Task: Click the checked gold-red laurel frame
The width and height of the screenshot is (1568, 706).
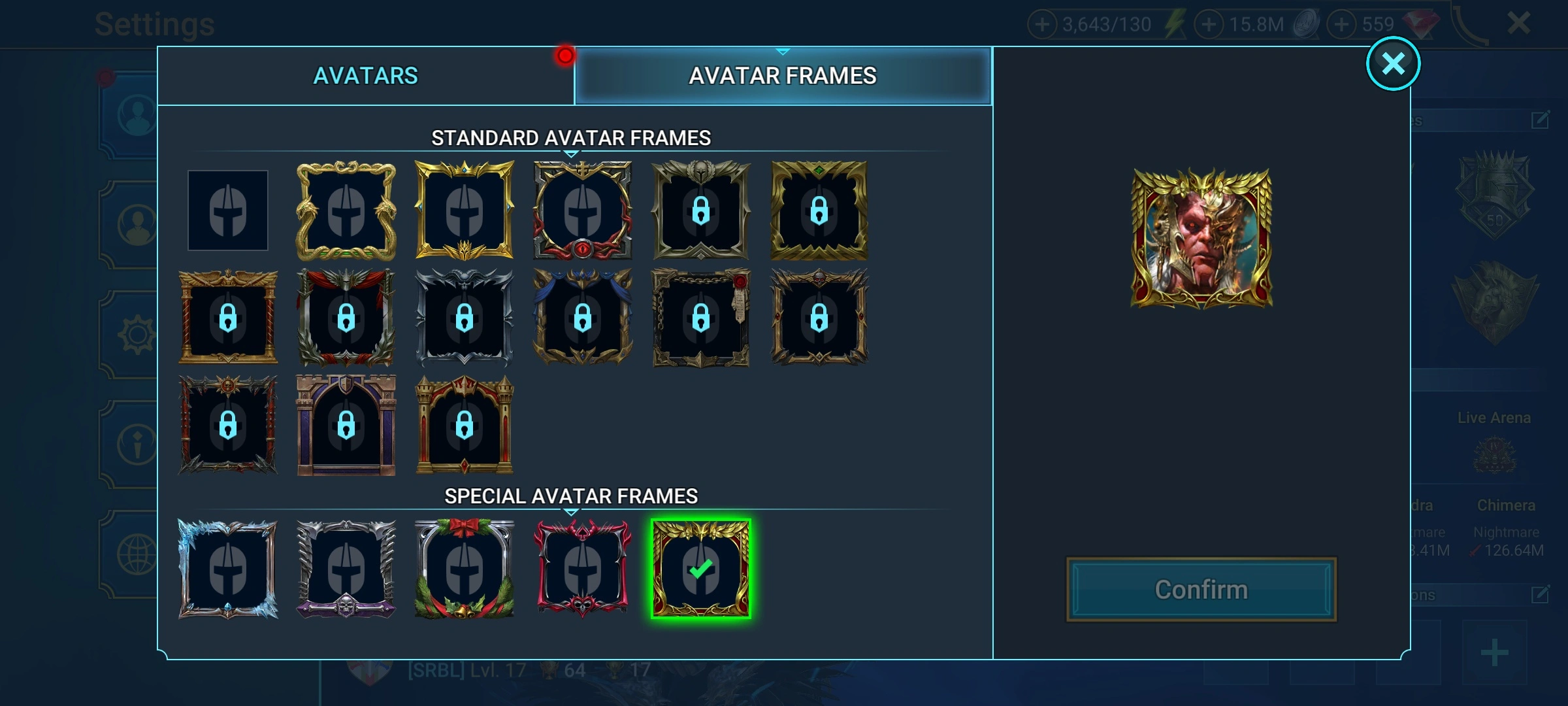Action: click(x=701, y=569)
